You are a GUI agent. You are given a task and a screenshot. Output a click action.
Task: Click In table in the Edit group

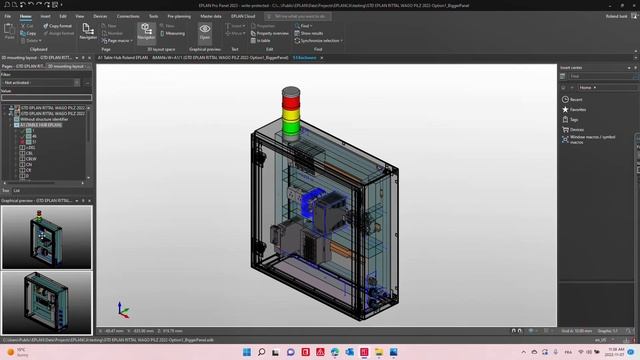coord(260,41)
